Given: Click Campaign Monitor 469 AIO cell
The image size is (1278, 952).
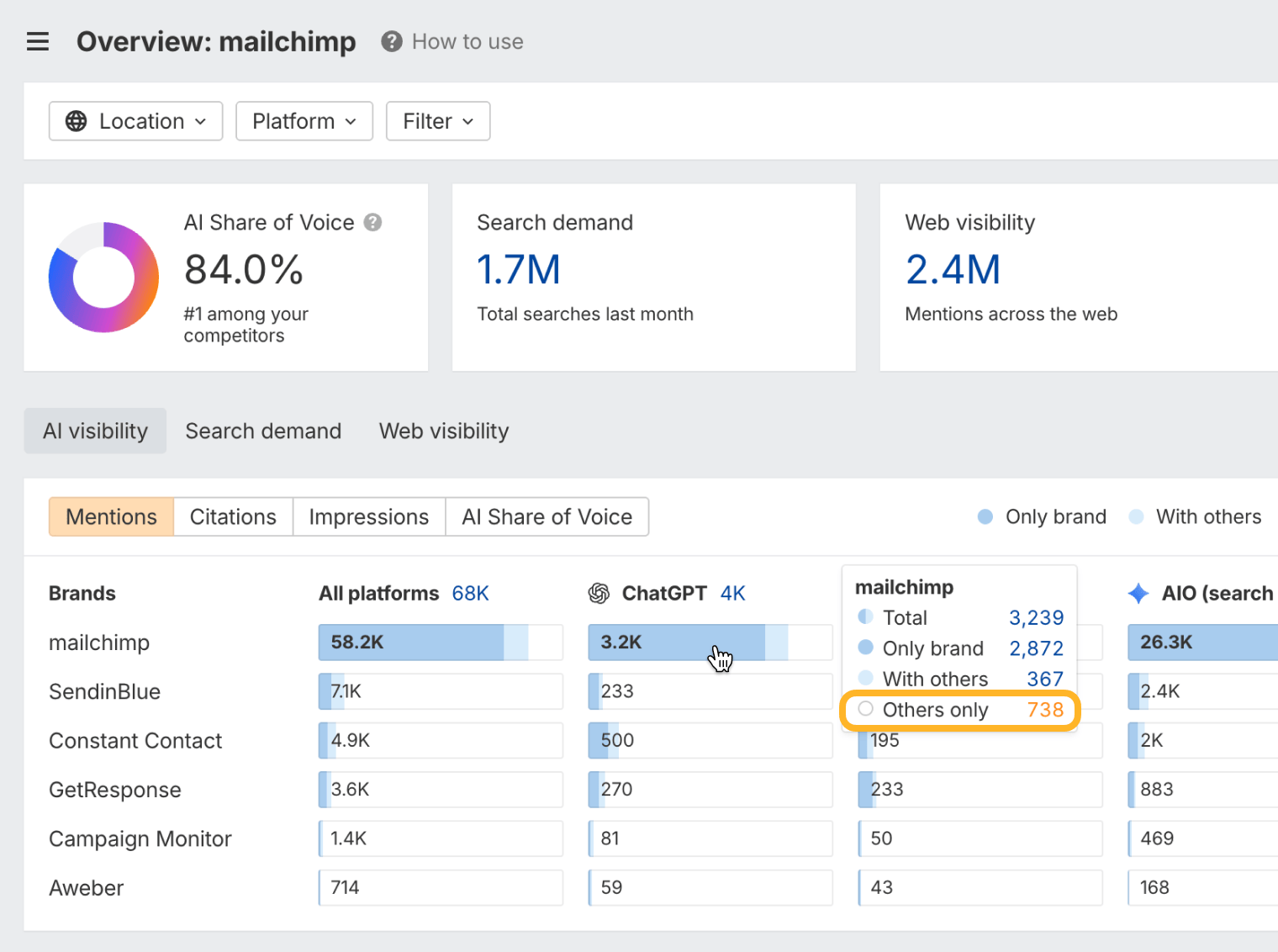Looking at the screenshot, I should pyautogui.click(x=1202, y=838).
